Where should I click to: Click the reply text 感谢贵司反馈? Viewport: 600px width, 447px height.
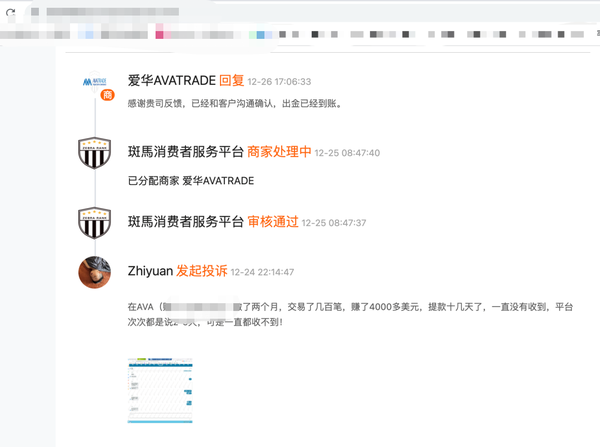pos(235,104)
